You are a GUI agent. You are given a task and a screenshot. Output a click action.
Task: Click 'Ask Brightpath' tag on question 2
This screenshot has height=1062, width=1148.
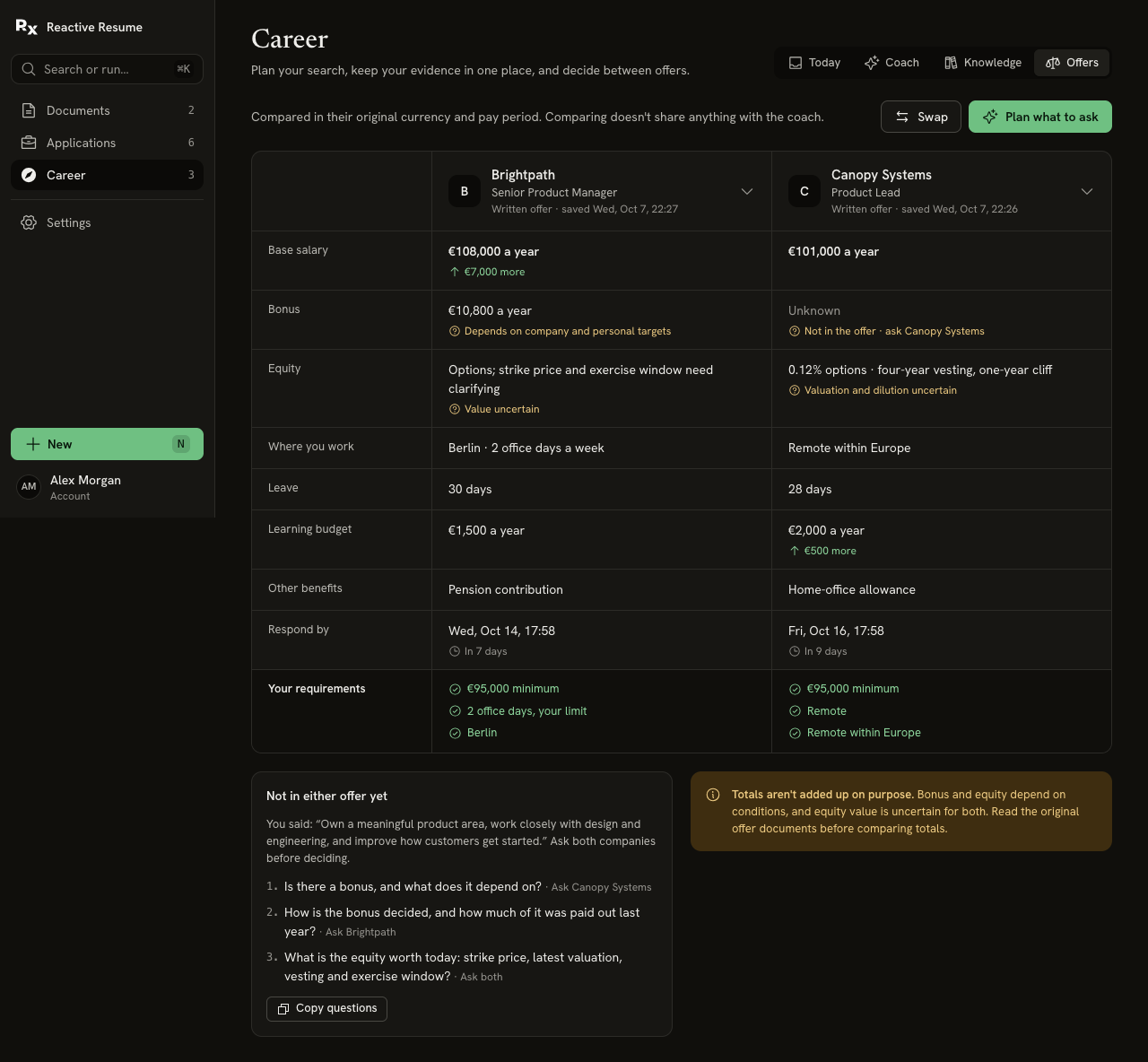click(361, 932)
